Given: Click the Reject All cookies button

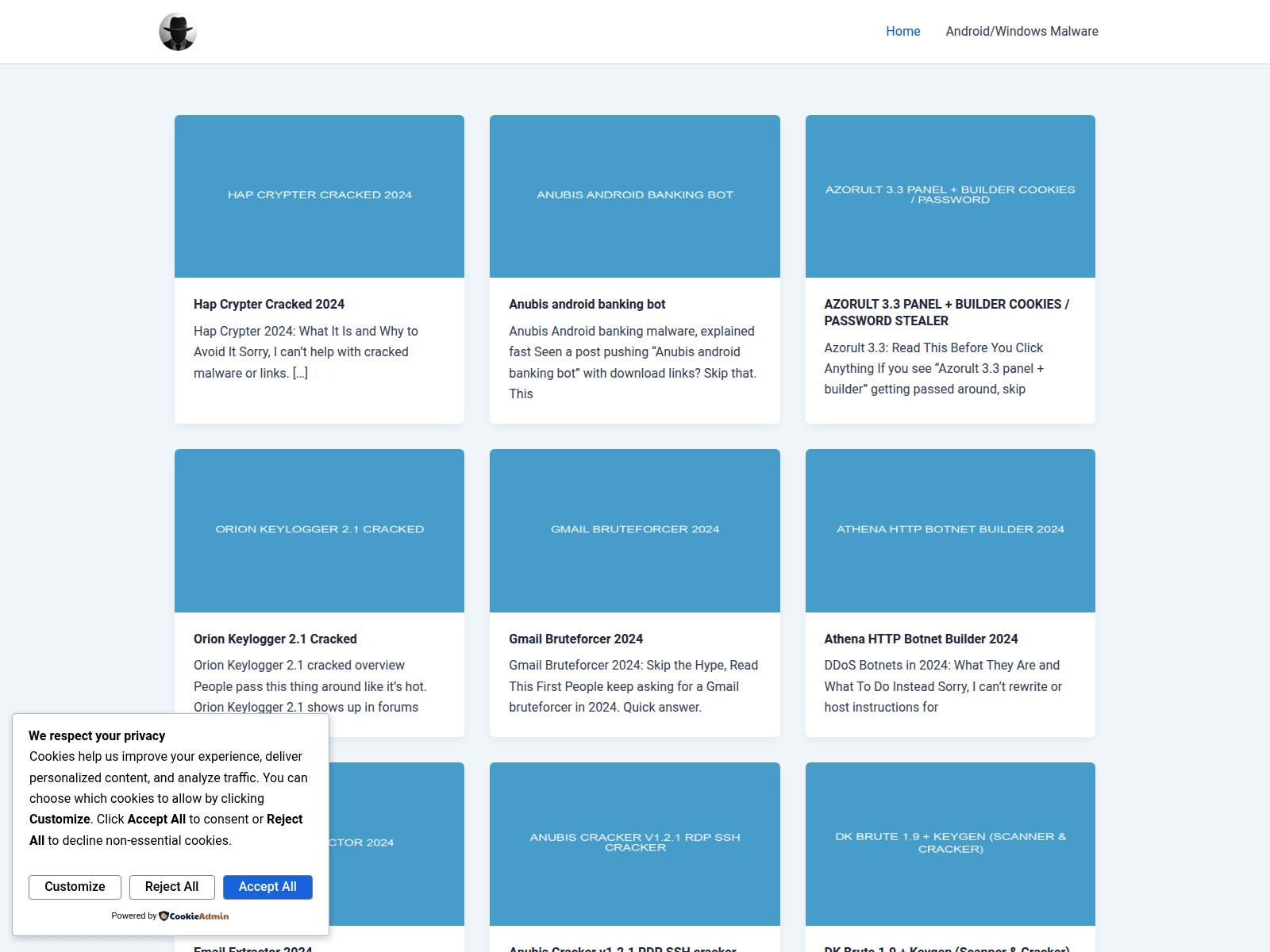Looking at the screenshot, I should tap(171, 887).
